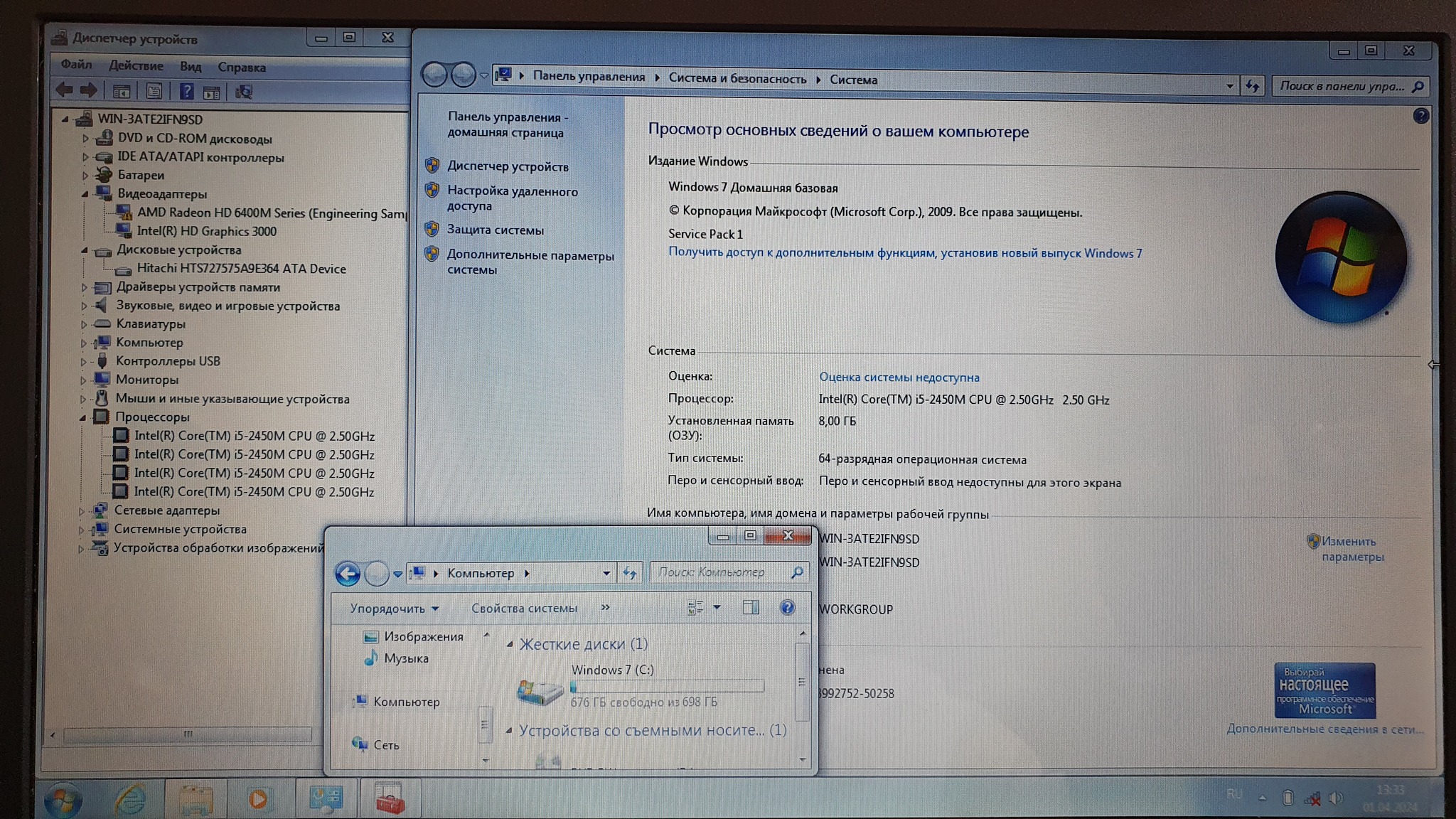Click the Windows Start orb
The image size is (1456, 819).
[63, 801]
